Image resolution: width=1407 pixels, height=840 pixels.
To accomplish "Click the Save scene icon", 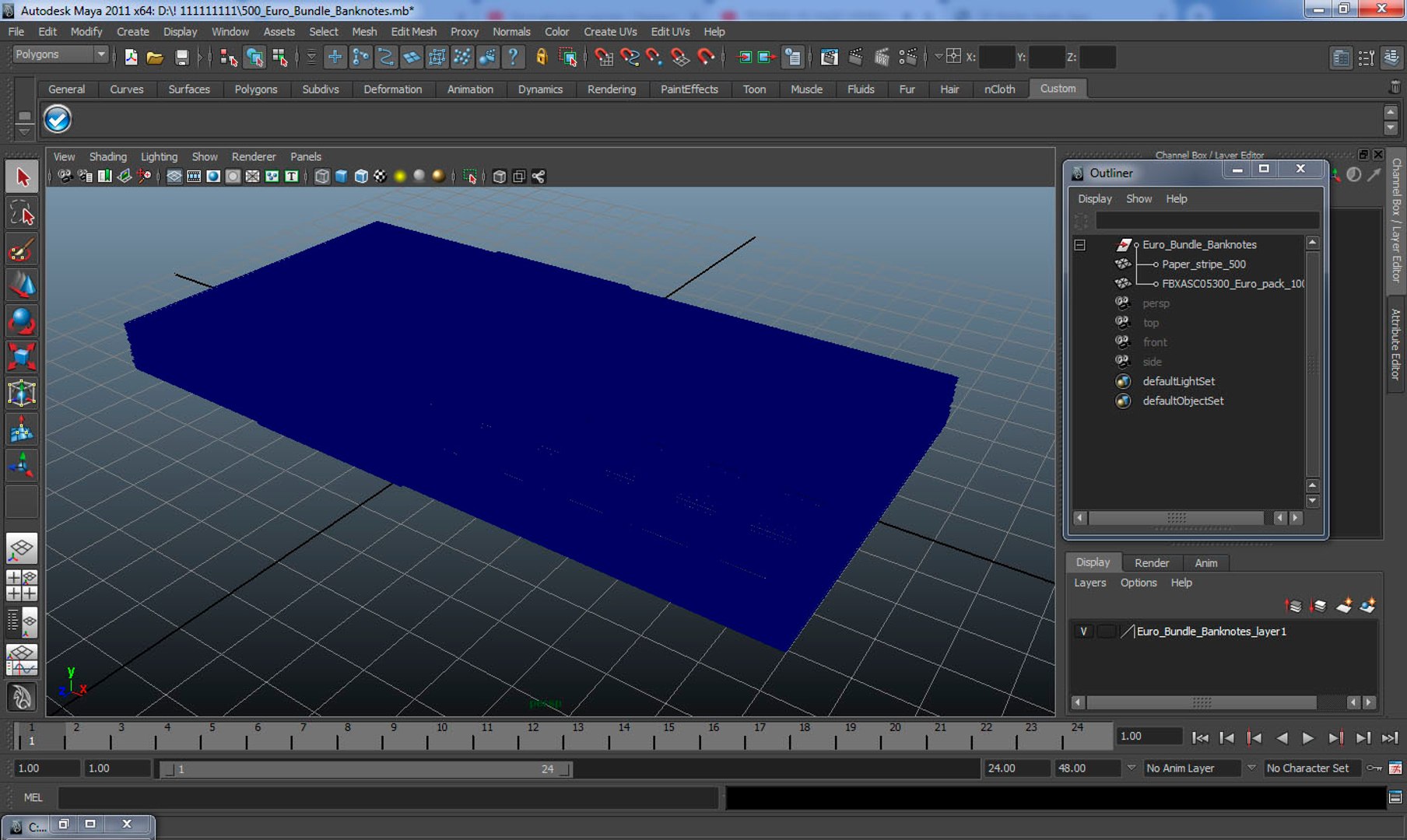I will pyautogui.click(x=181, y=57).
